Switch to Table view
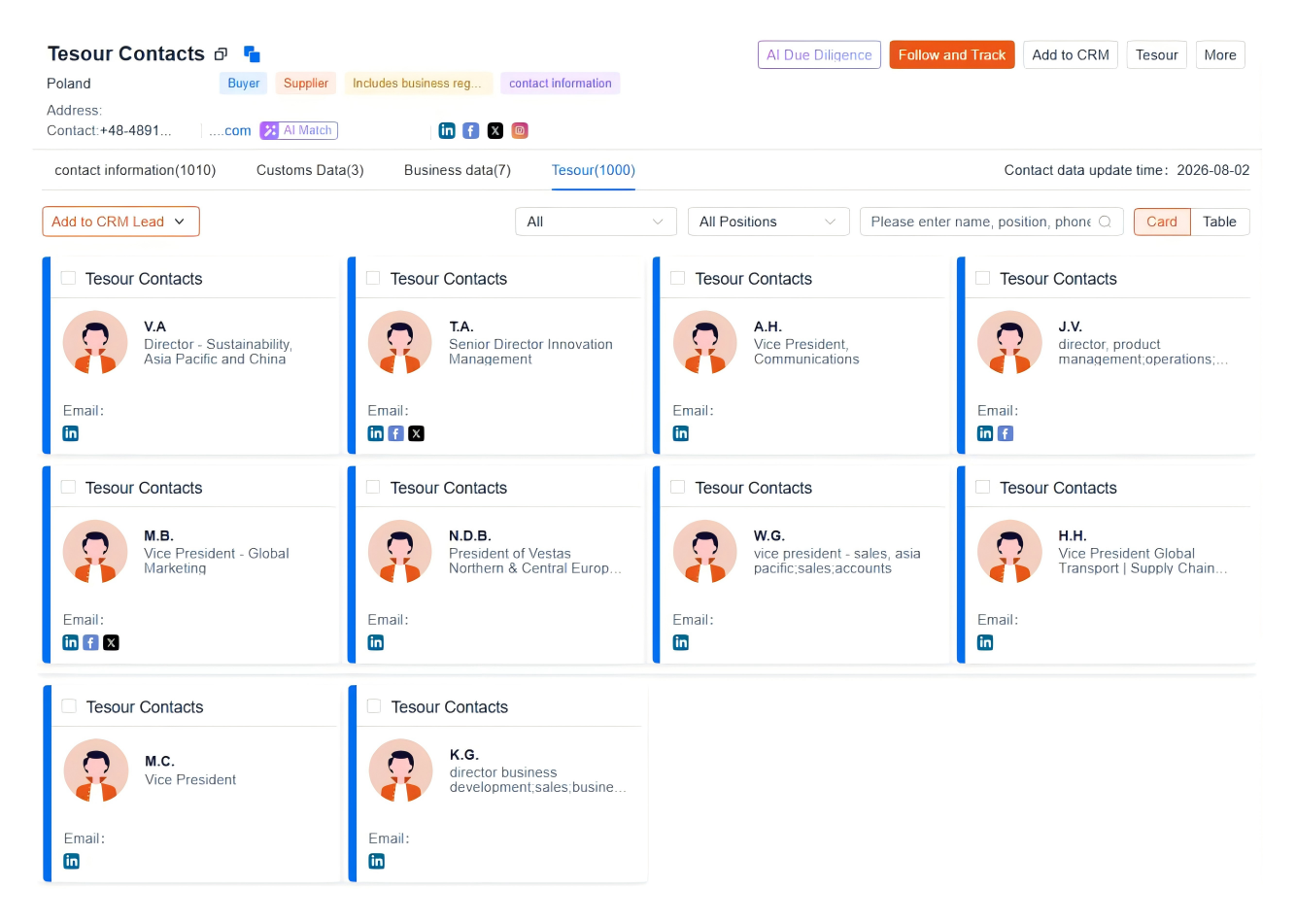The height and width of the screenshot is (924, 1296). point(1220,222)
